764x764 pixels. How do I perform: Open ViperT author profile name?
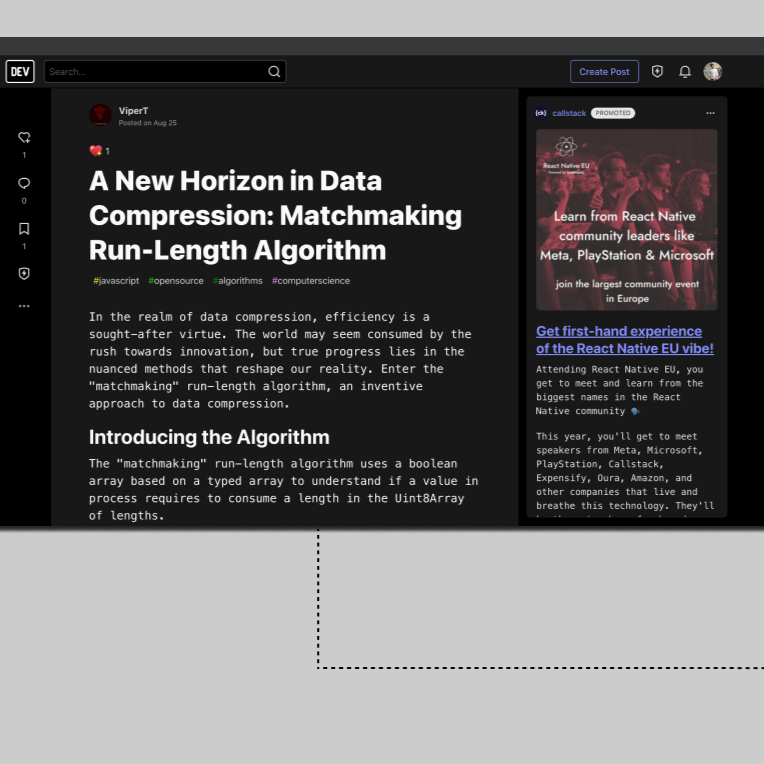[x=134, y=111]
